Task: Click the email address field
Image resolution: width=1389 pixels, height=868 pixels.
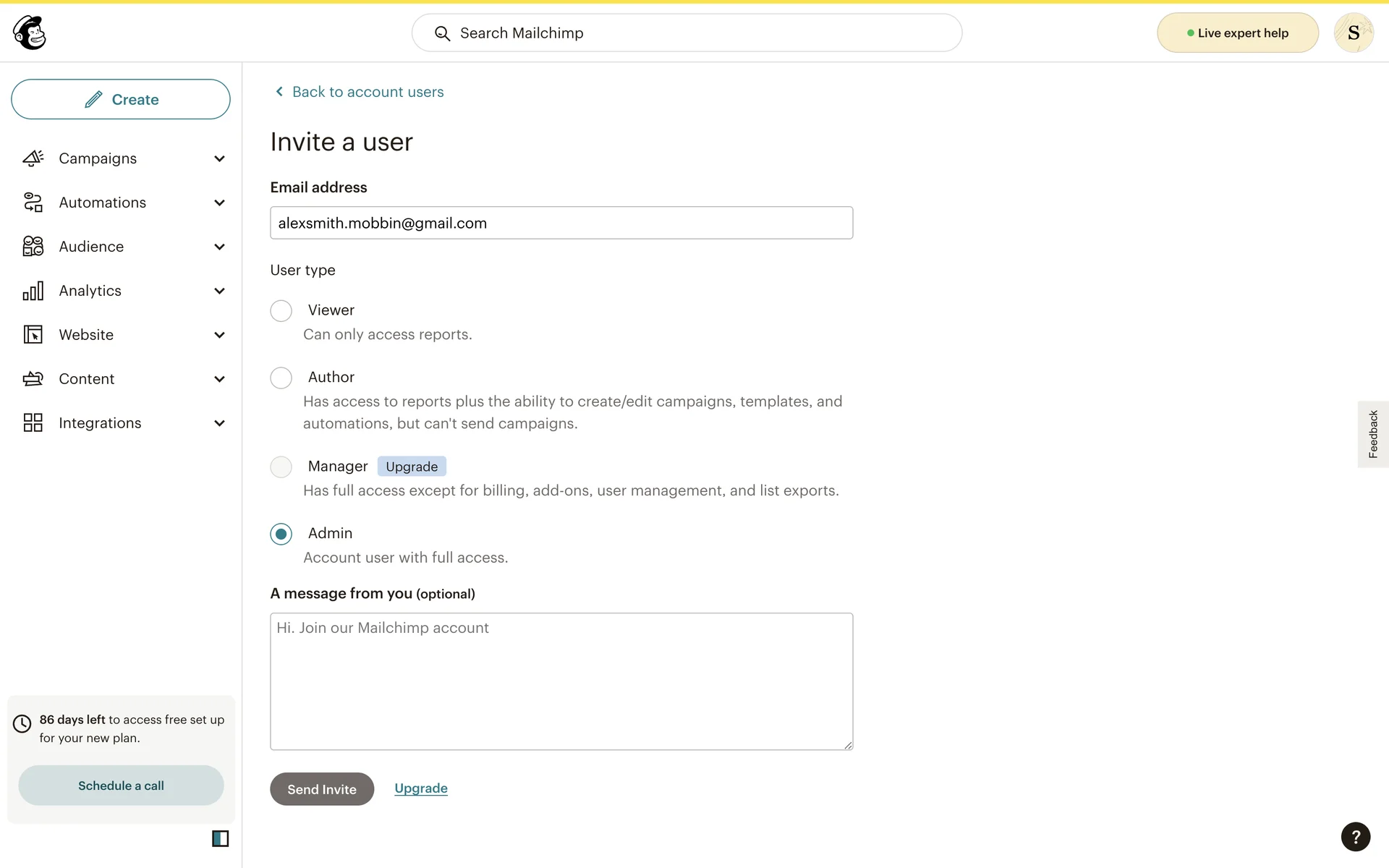Action: pos(561,223)
